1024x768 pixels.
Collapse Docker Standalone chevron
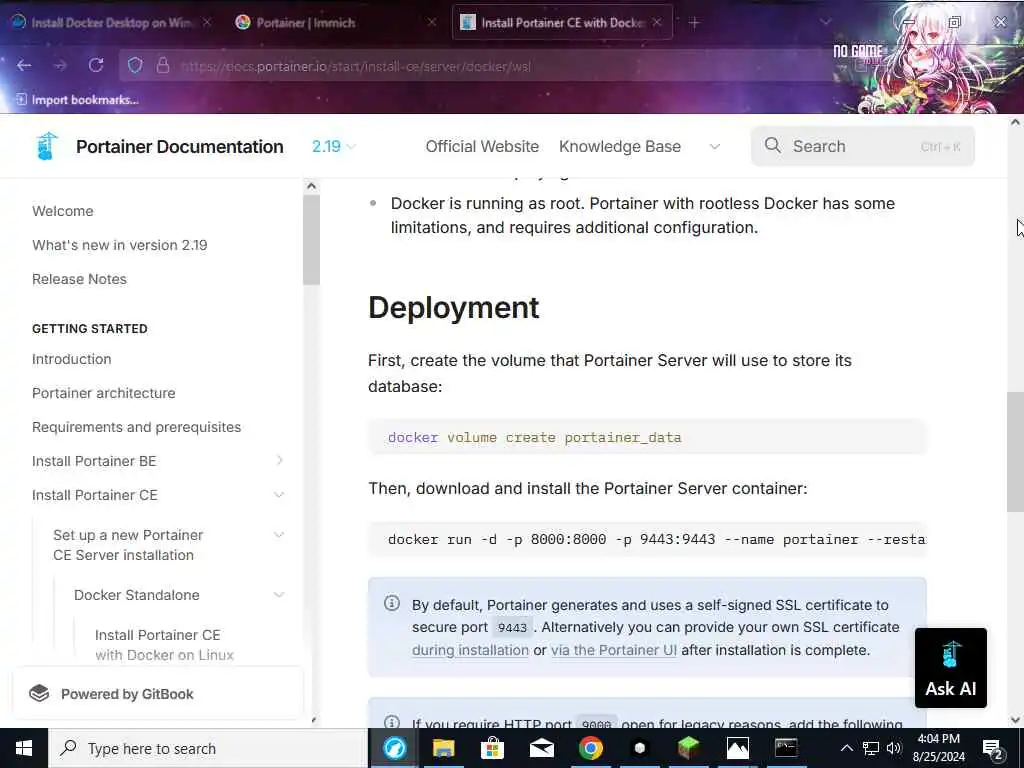[279, 595]
